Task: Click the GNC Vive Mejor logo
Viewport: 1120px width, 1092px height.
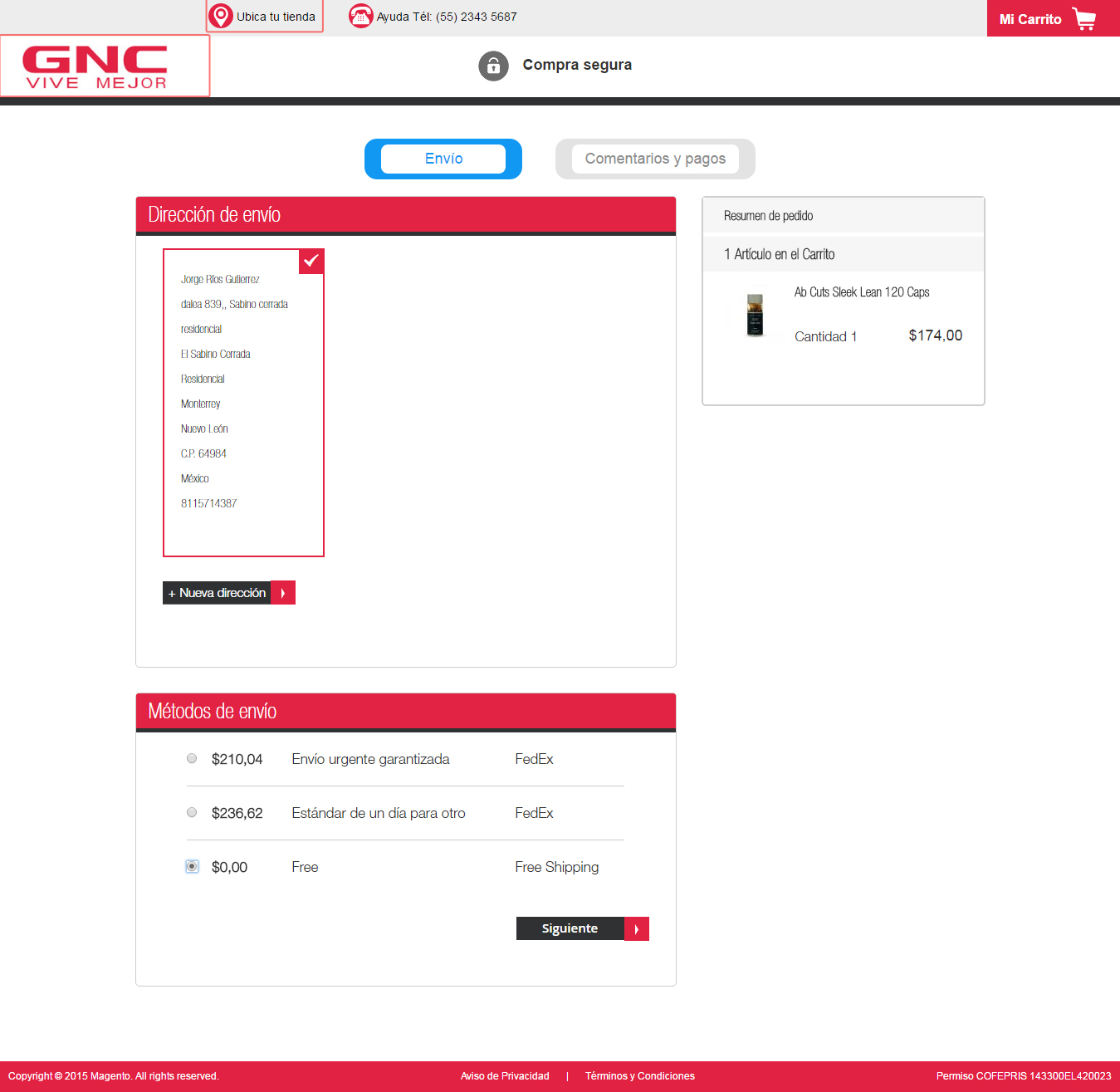Action: pos(96,66)
